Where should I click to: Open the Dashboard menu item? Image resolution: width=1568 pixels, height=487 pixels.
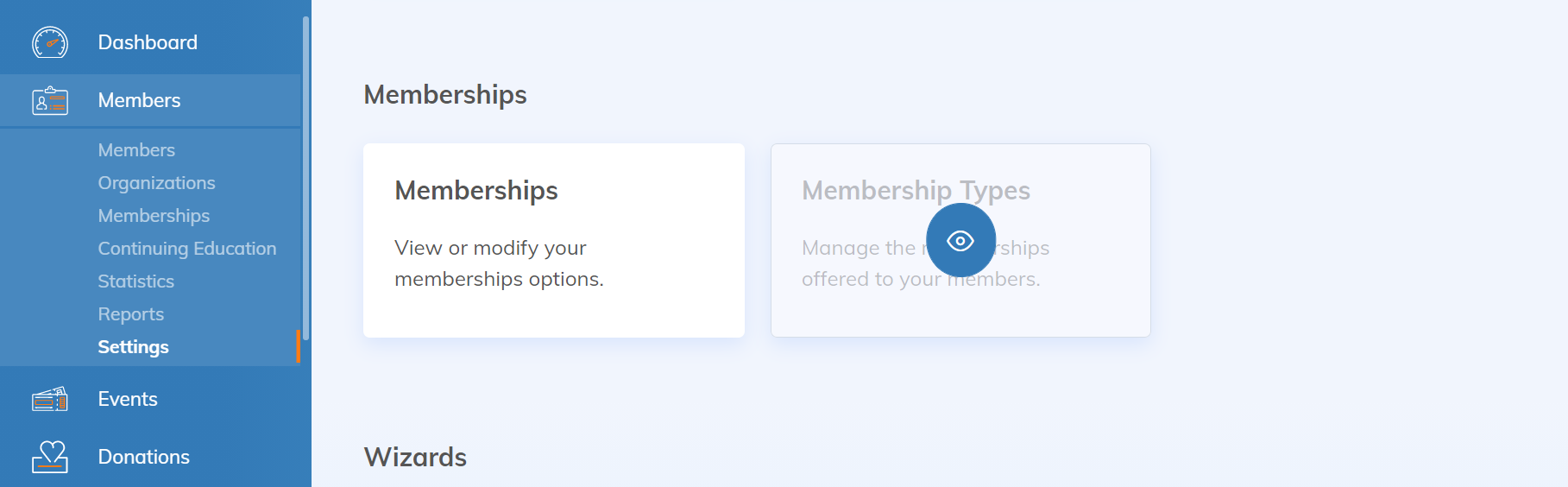148,42
